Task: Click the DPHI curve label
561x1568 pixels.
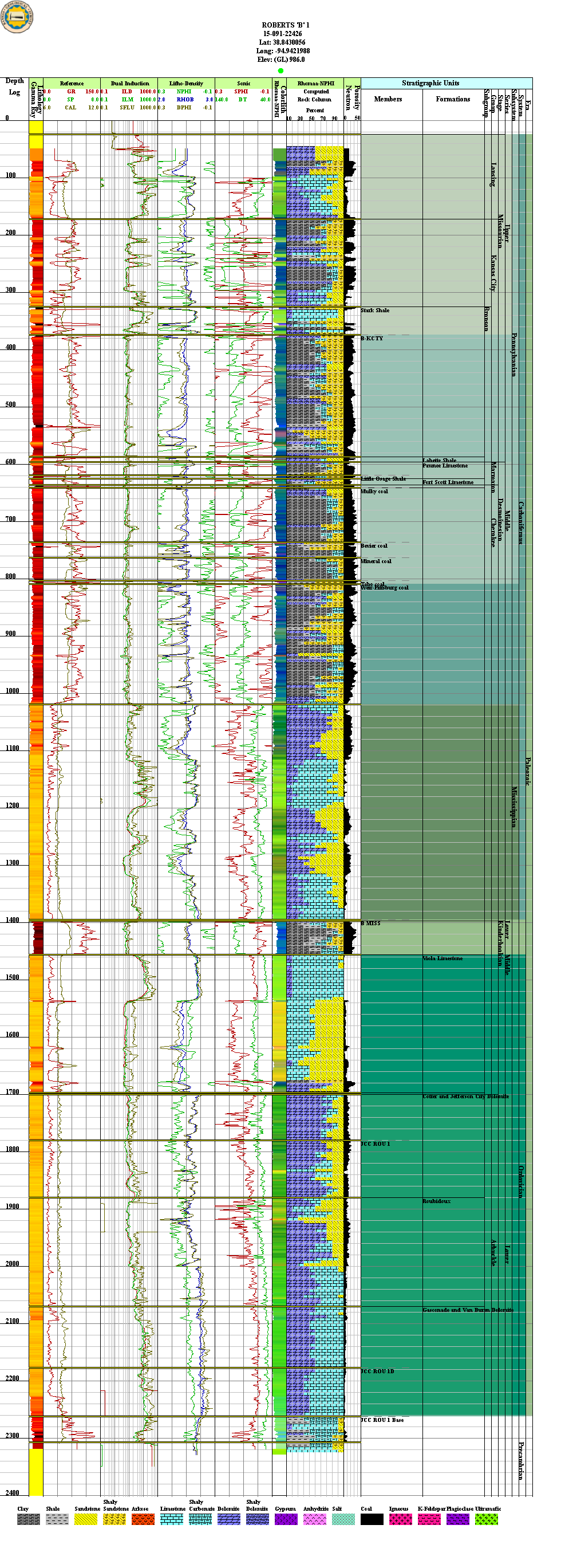Action: pyautogui.click(x=184, y=108)
